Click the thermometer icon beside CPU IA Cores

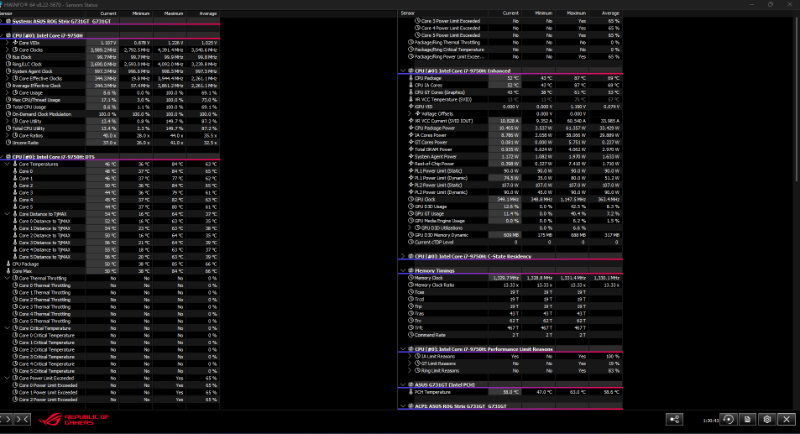[x=411, y=85]
